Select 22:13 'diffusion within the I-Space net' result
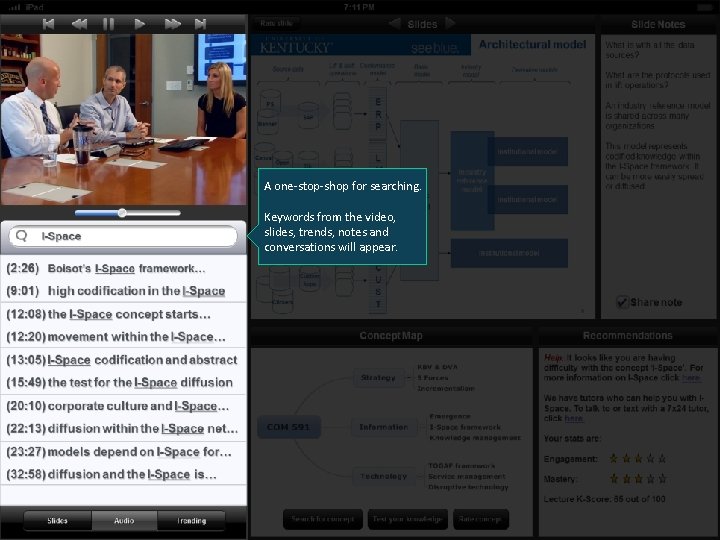The image size is (720, 540). (123, 429)
